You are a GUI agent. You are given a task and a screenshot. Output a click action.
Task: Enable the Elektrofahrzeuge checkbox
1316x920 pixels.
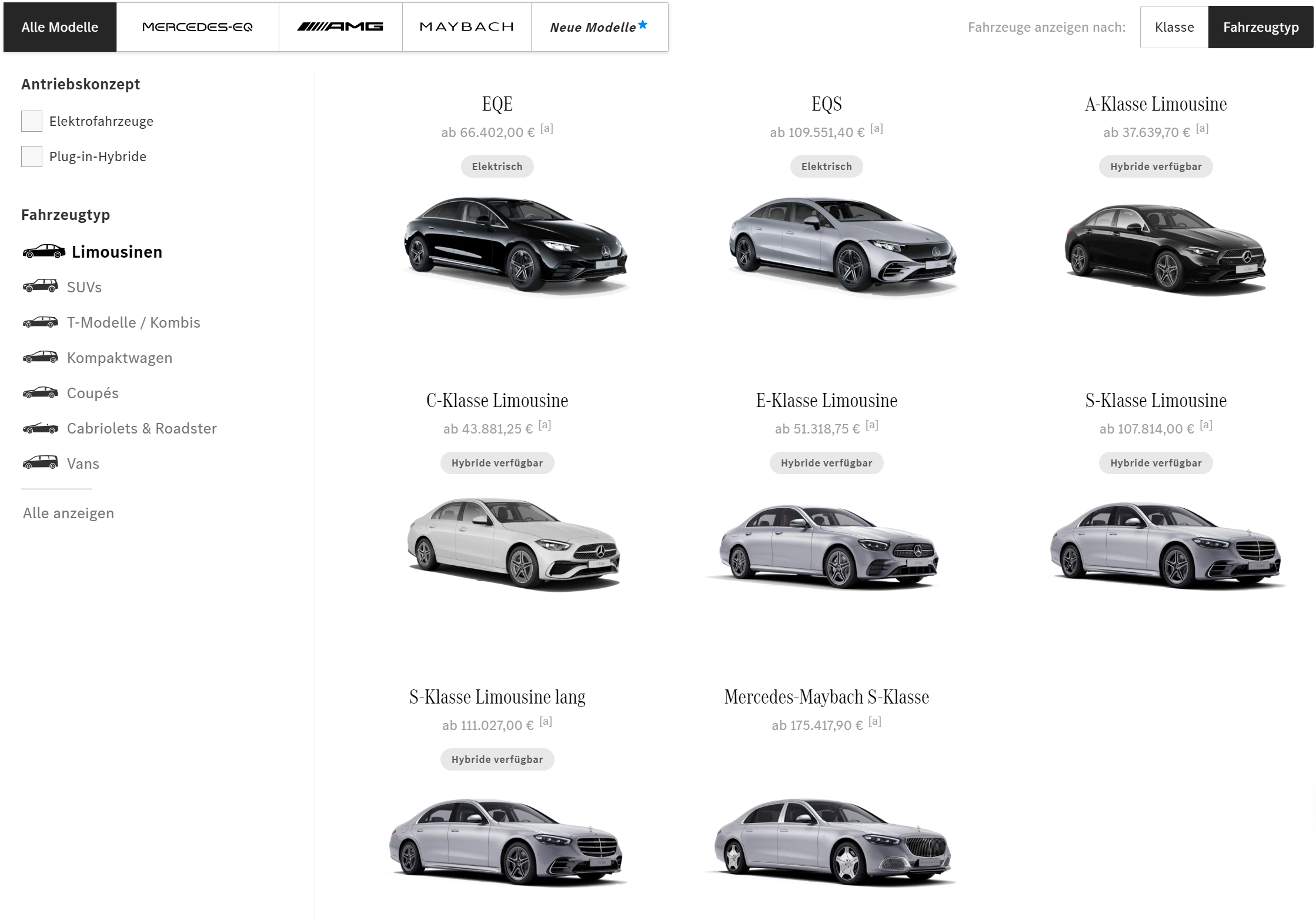32,121
